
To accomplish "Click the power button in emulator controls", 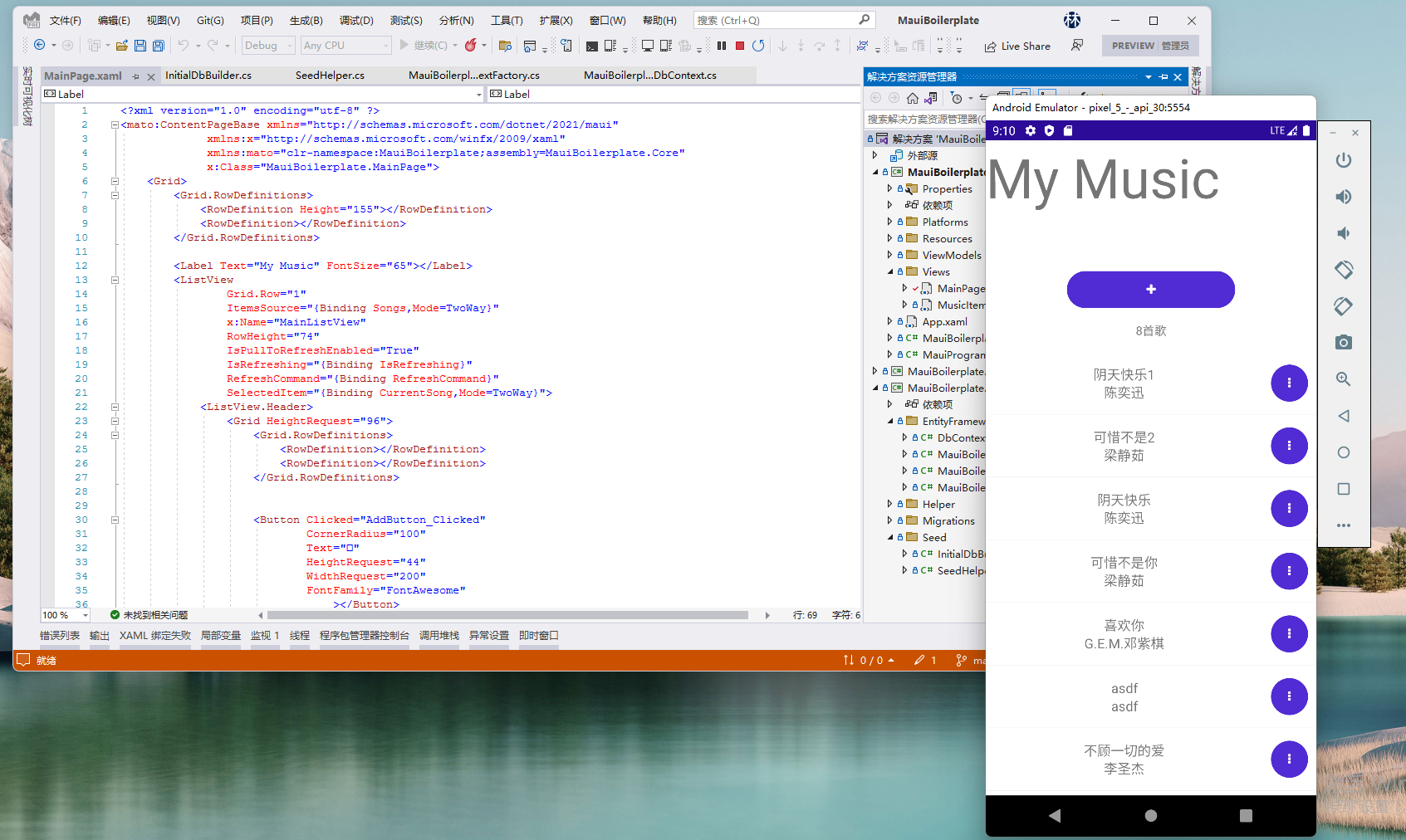I will 1344,160.
